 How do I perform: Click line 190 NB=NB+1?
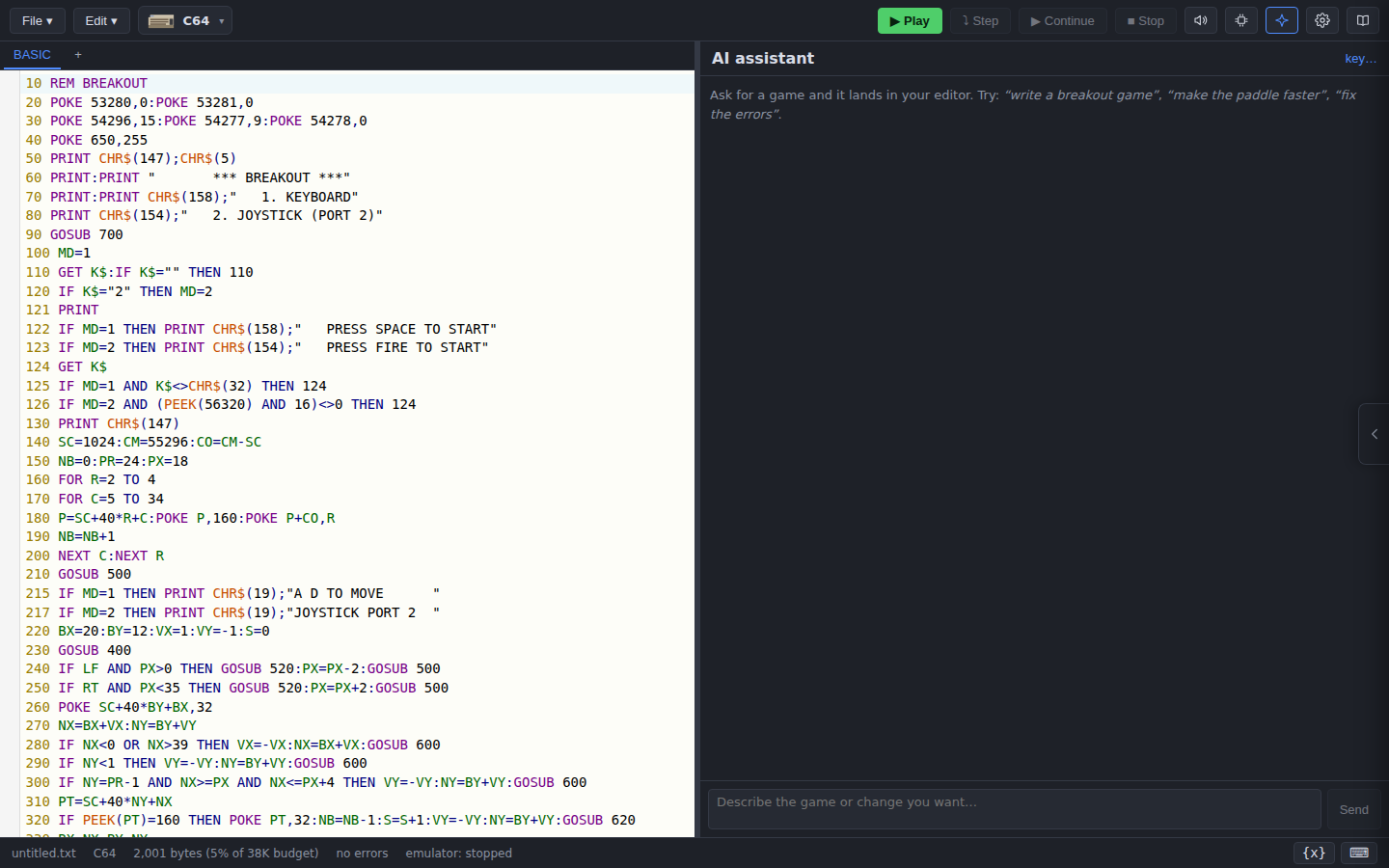point(70,536)
